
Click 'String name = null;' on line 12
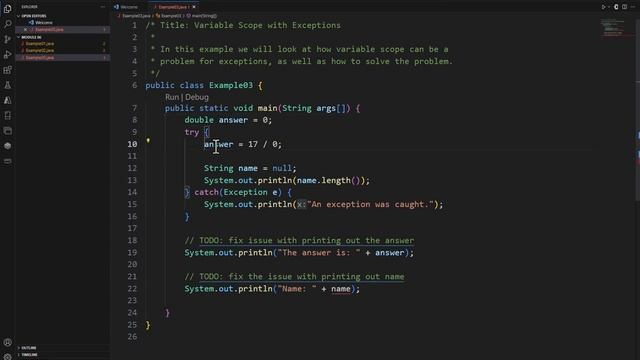[x=250, y=168]
